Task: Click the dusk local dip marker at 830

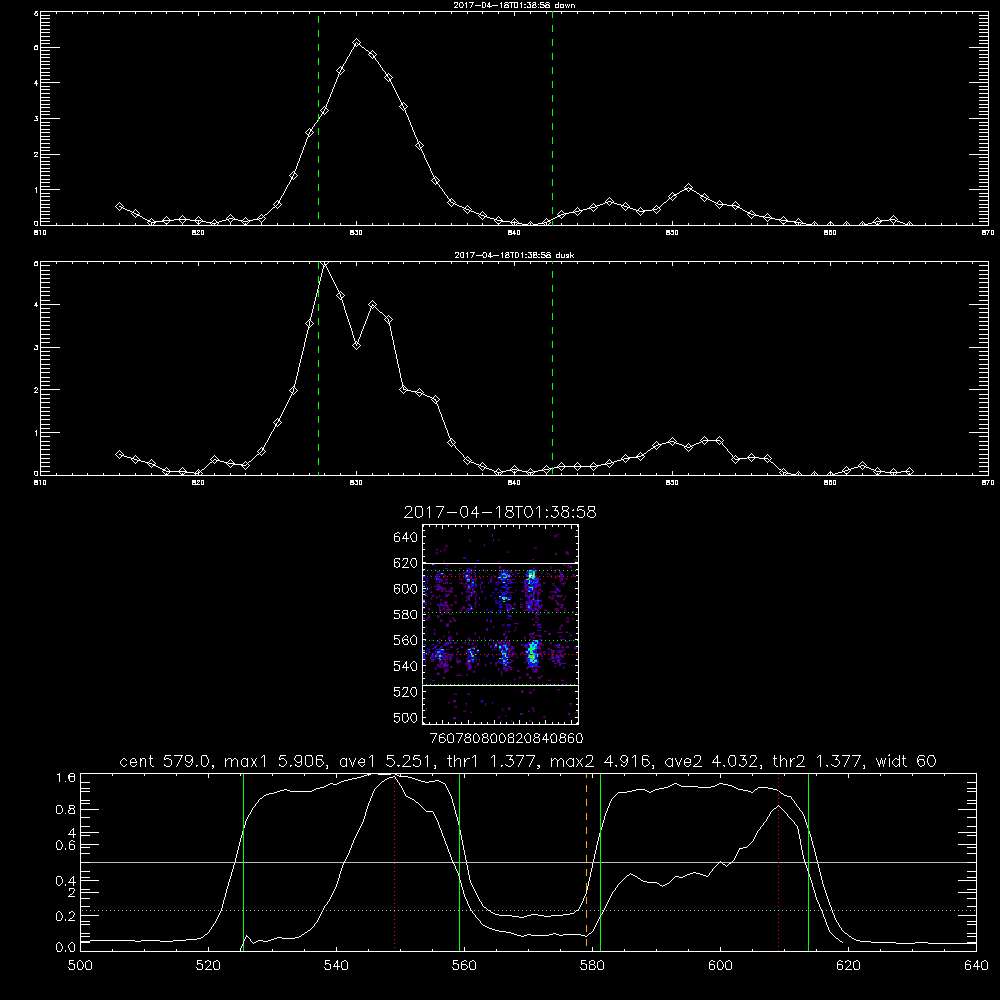Action: pos(357,345)
